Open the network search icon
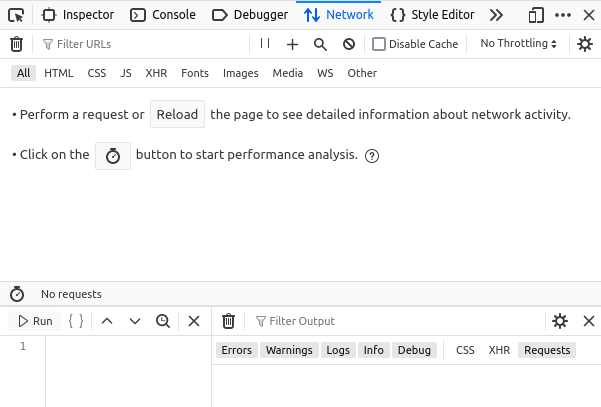 point(320,44)
